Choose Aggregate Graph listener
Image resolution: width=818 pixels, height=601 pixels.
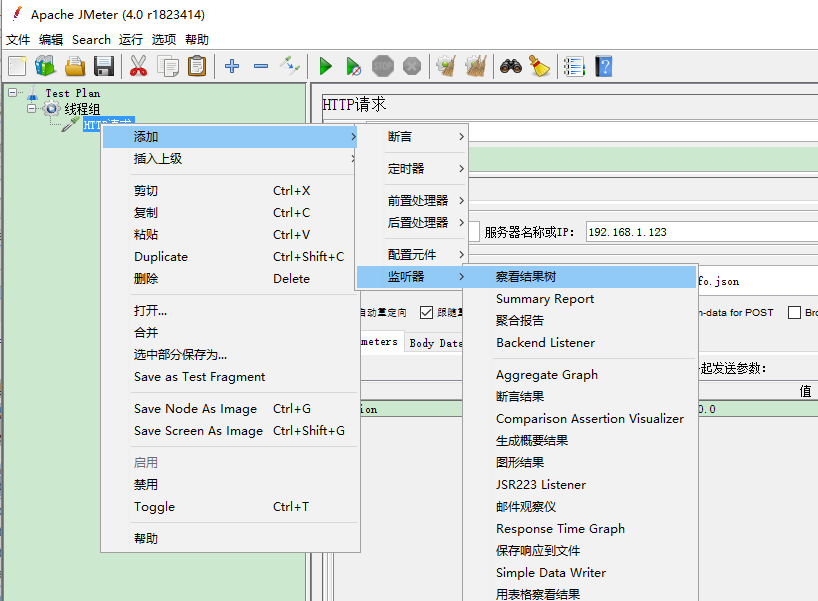[580, 375]
